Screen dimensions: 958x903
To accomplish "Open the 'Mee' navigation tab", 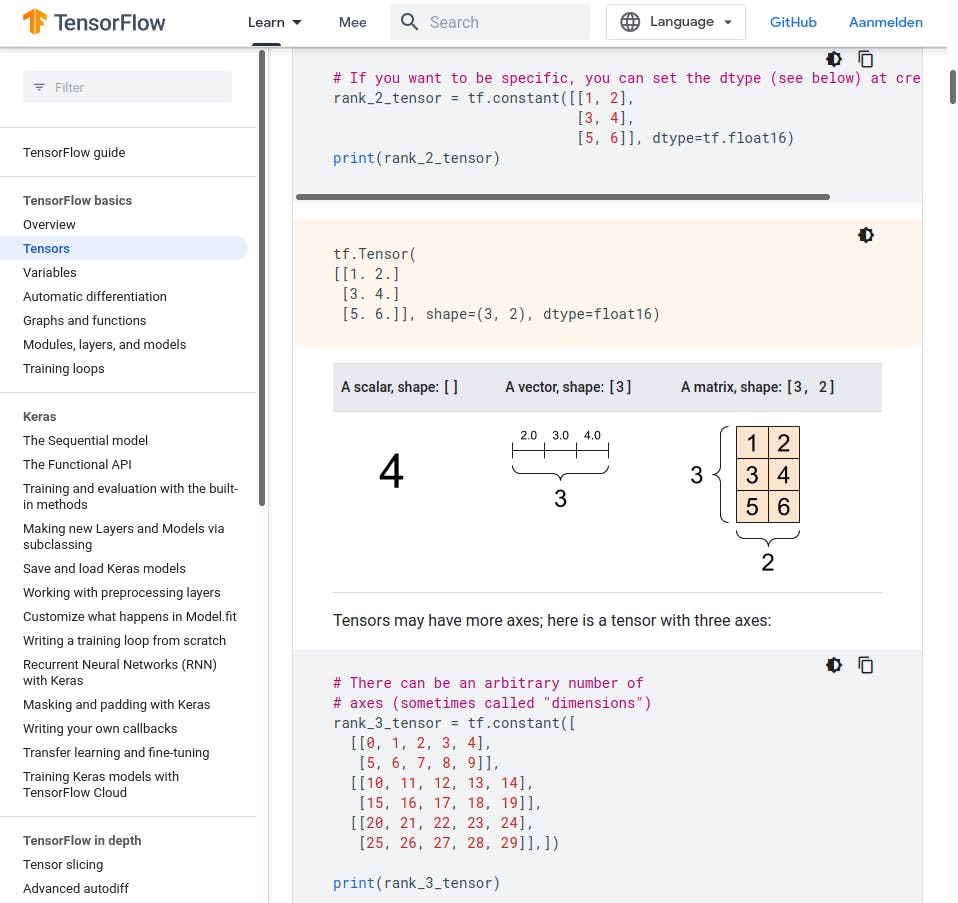I will (353, 23).
